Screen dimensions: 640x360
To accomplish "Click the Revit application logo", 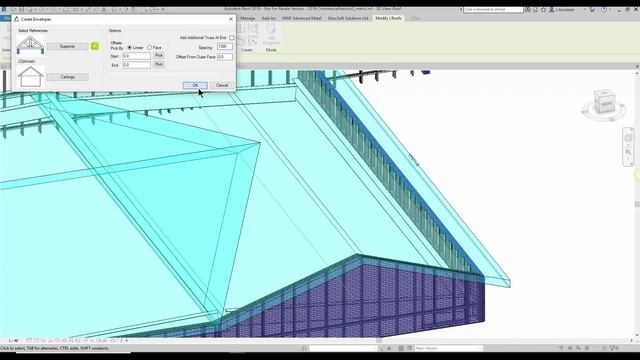I will [x=4, y=9].
